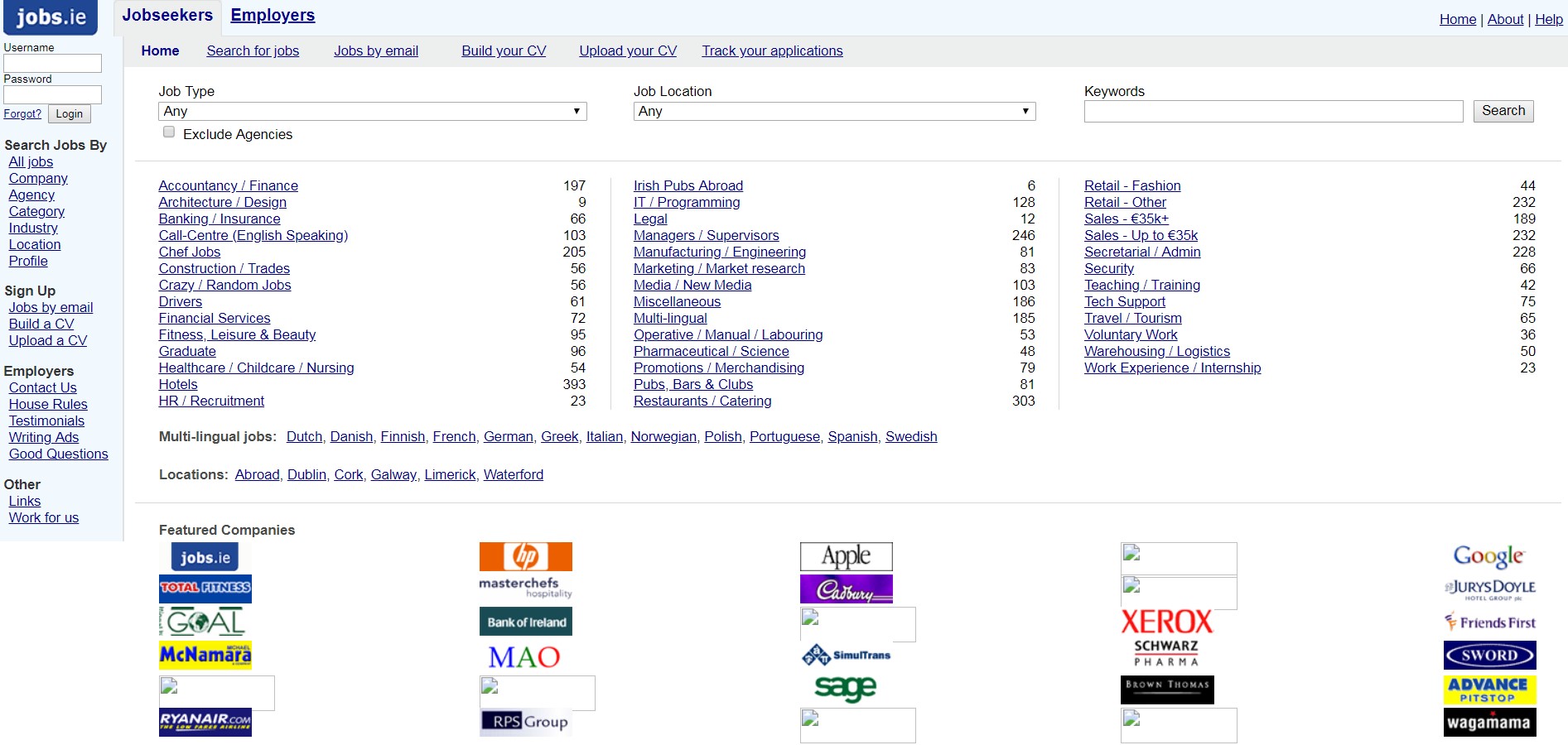Open German multi-lingual jobs
This screenshot has width=1568, height=745.
pos(509,436)
